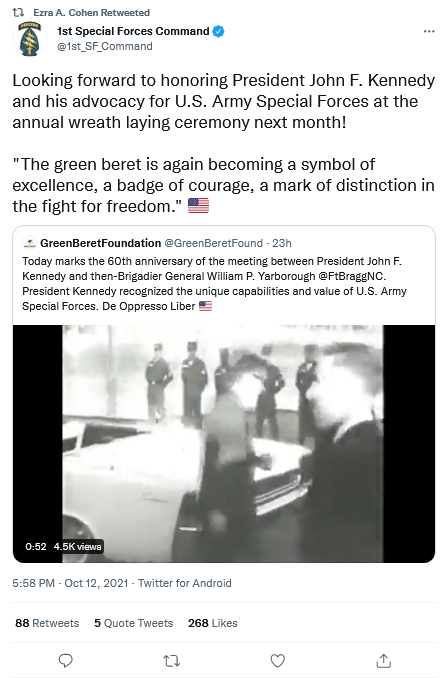This screenshot has height=678, width=448.
Task: Click the @1st_SF_Command handle
Action: (105, 46)
